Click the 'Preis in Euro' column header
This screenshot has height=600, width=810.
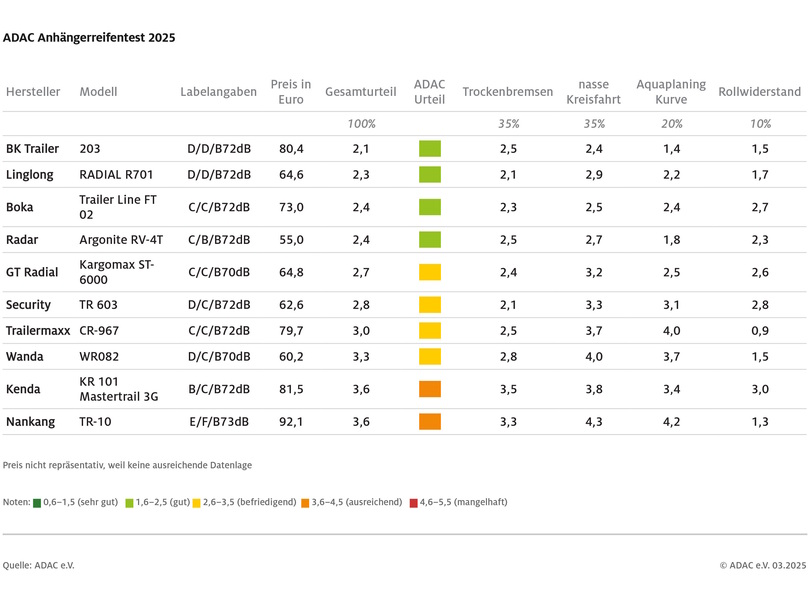coord(290,92)
